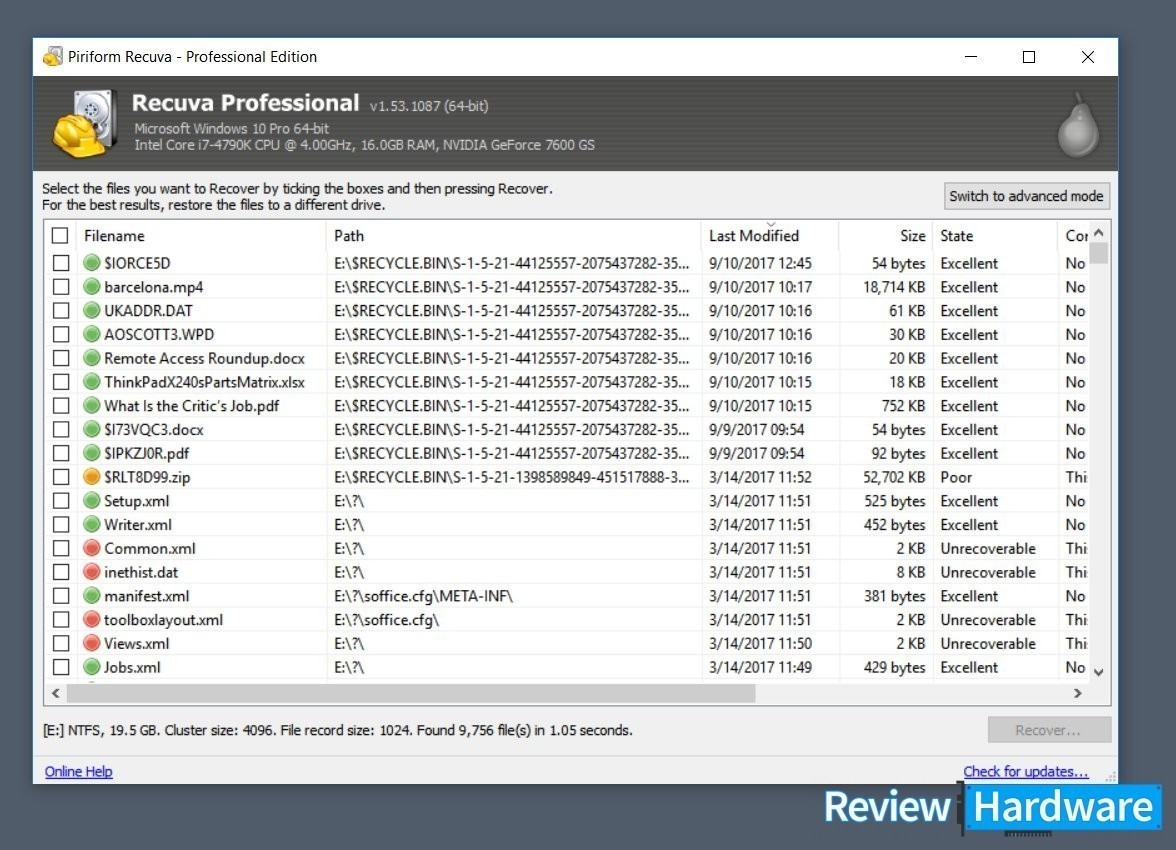Minimize the Recuva window

point(971,57)
